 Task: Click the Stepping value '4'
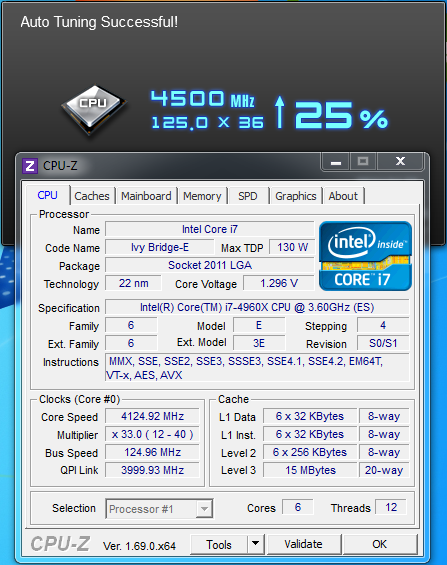point(383,325)
